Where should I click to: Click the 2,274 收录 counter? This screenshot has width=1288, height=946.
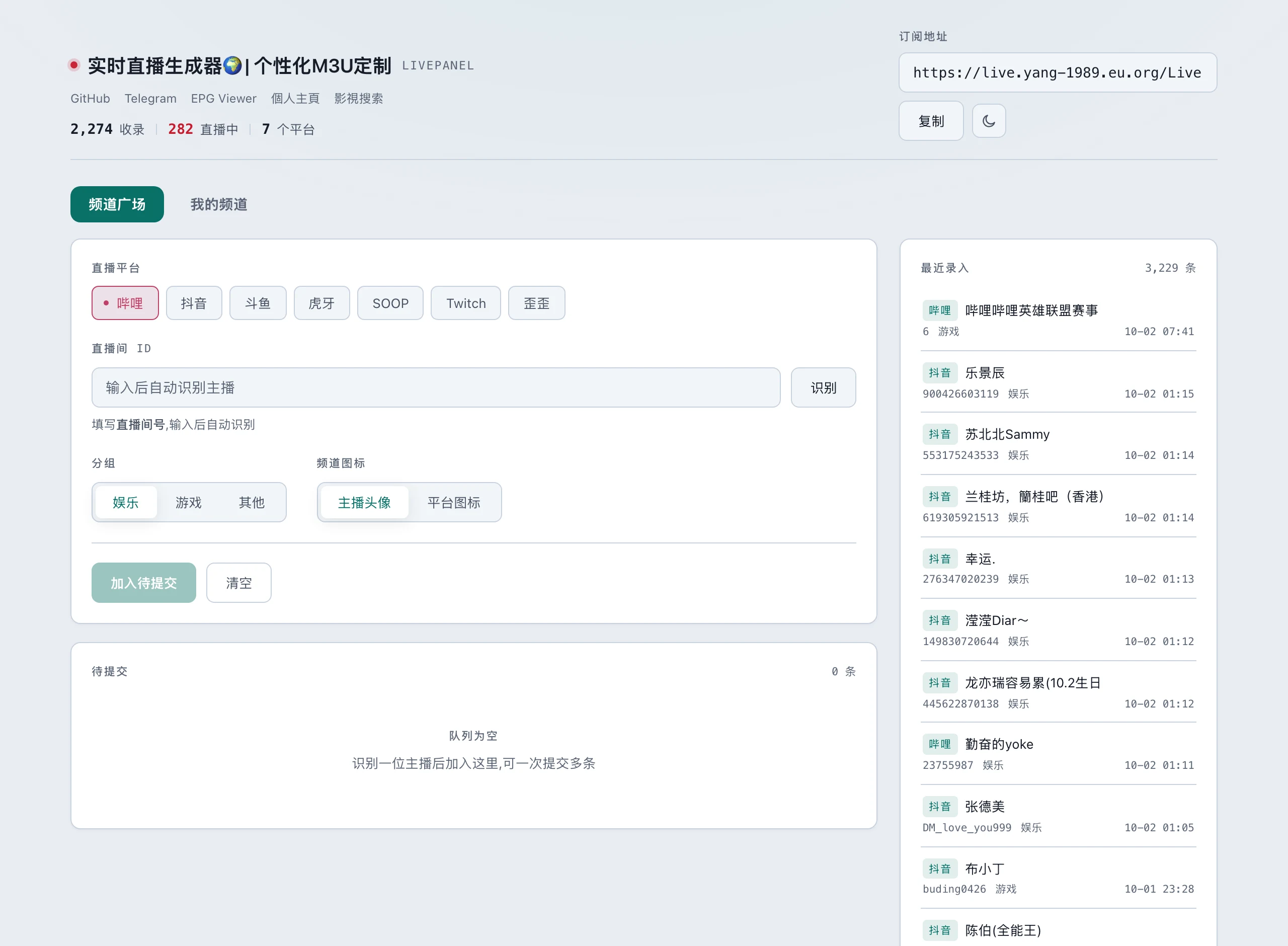point(107,129)
